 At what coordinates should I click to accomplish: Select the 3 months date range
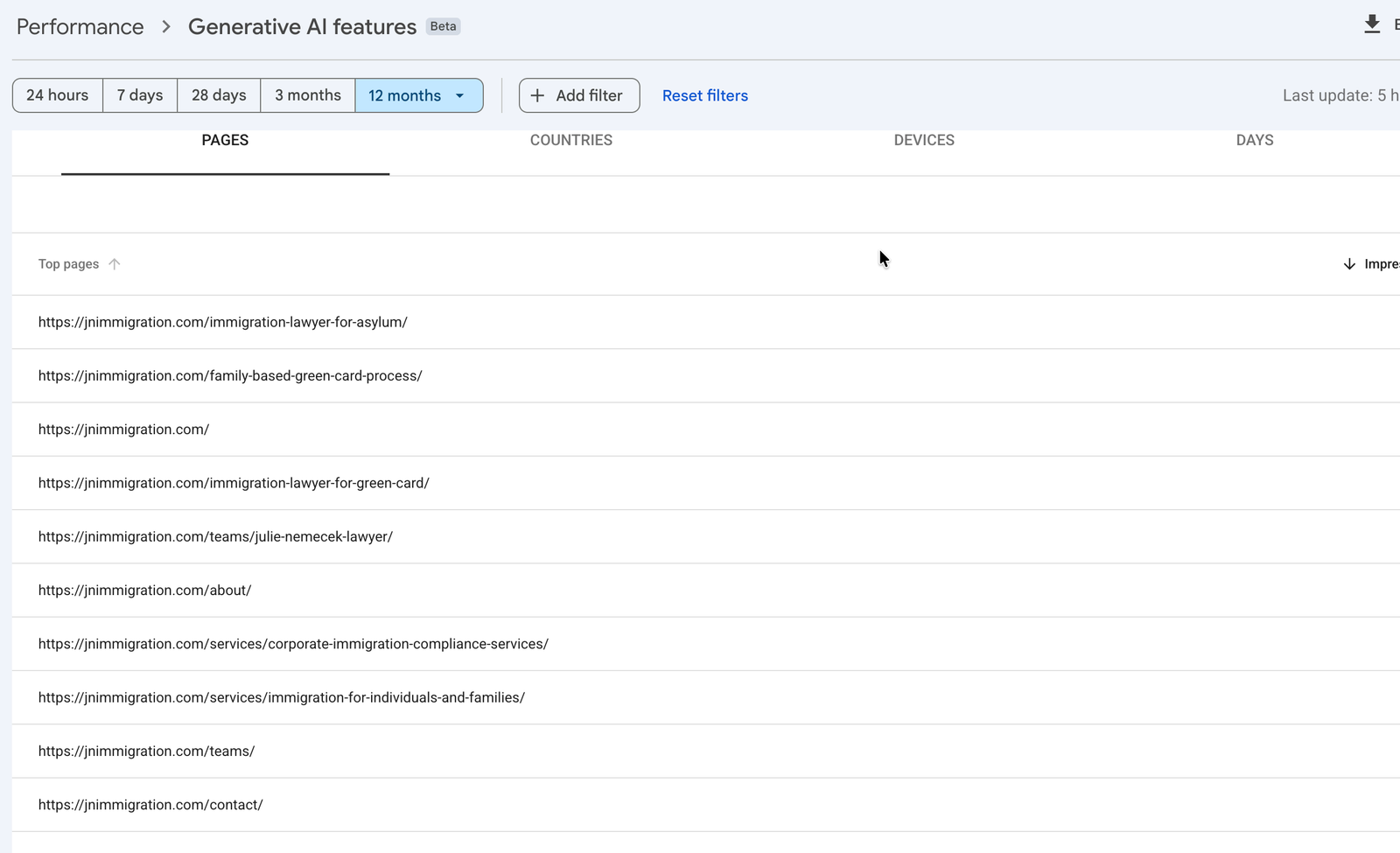pyautogui.click(x=308, y=95)
